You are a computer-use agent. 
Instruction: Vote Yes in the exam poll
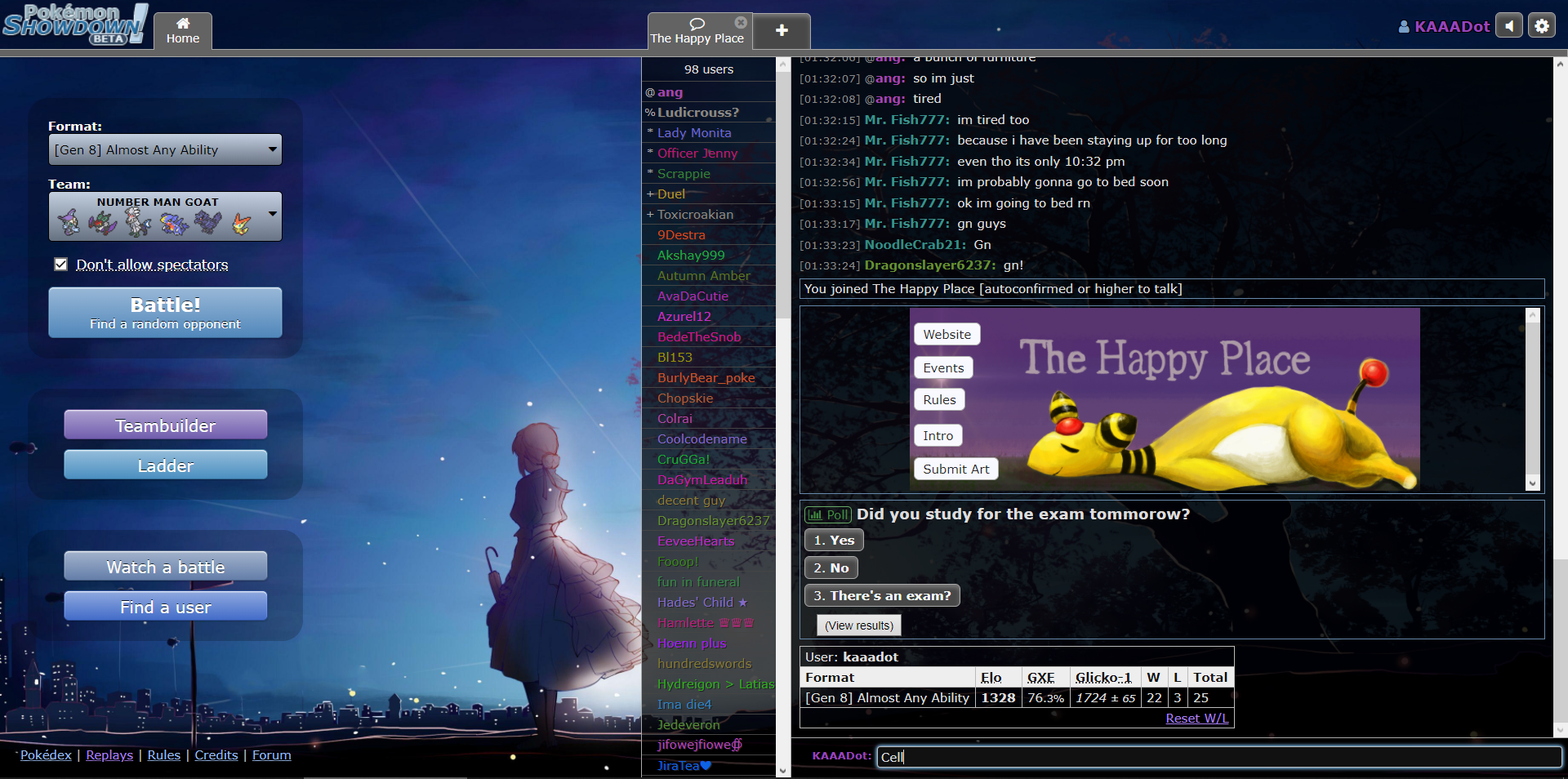click(x=834, y=541)
